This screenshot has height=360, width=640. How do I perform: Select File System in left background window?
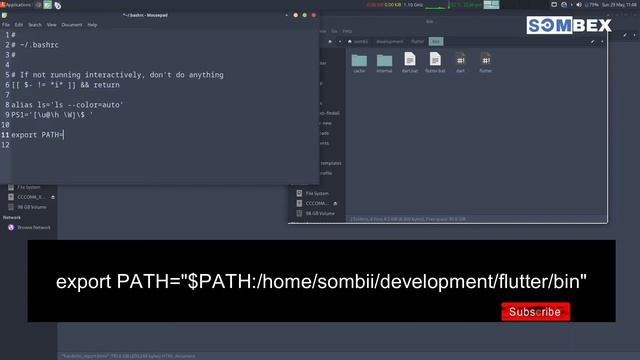tap(24, 187)
